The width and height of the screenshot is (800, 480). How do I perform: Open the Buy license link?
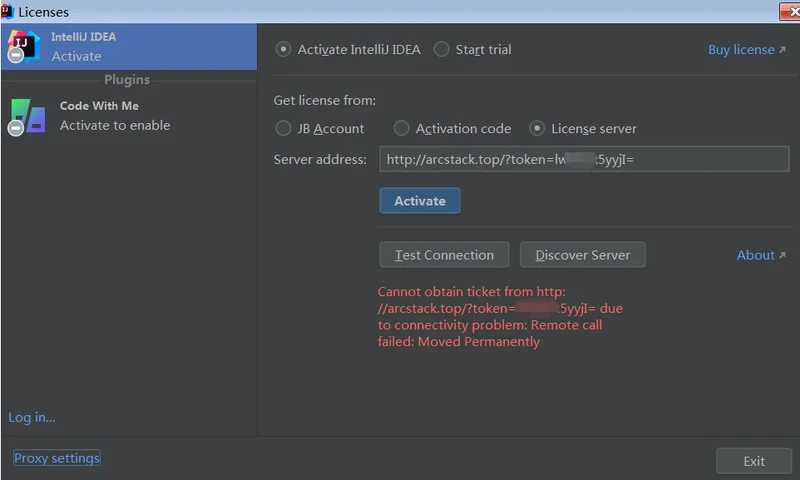pos(741,50)
